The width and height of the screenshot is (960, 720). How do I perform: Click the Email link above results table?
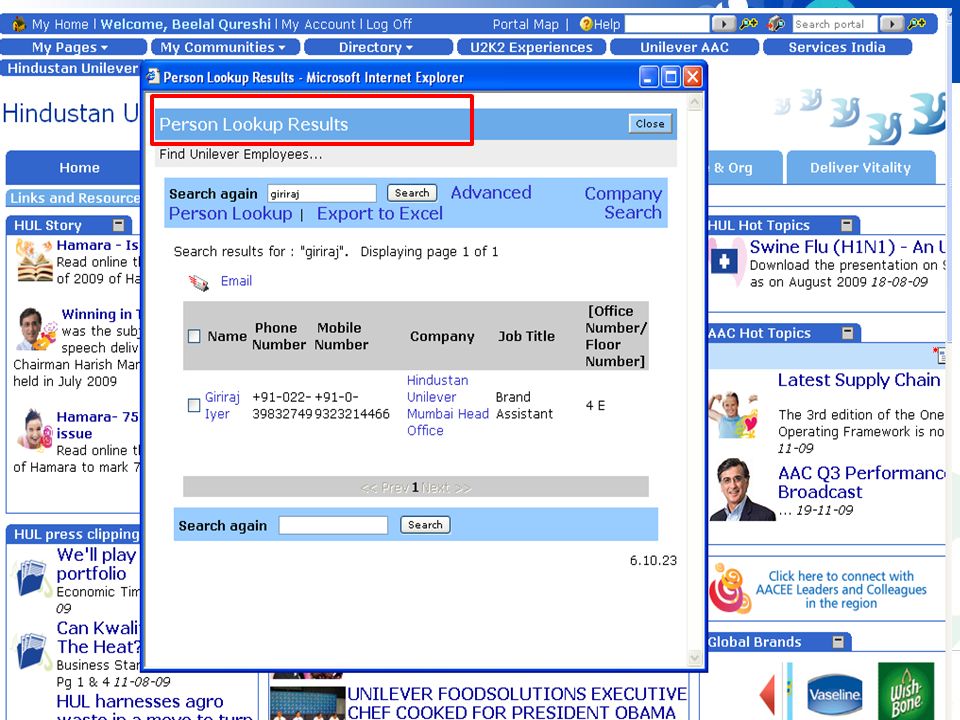(236, 281)
